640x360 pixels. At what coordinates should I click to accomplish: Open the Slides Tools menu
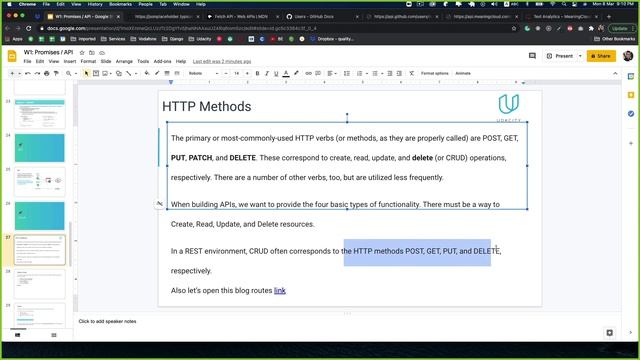point(143,62)
